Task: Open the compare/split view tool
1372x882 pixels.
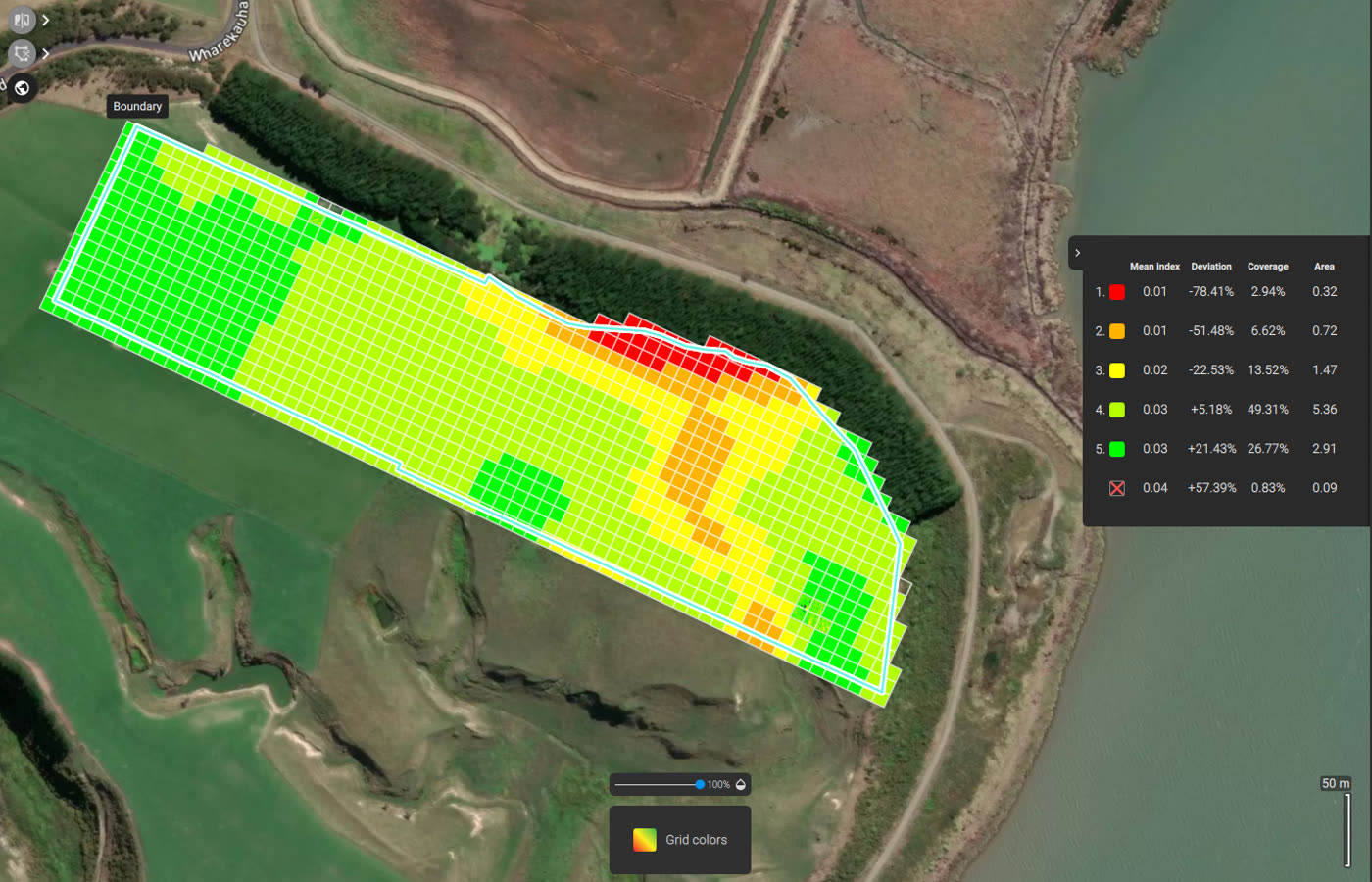Action: coord(22,20)
